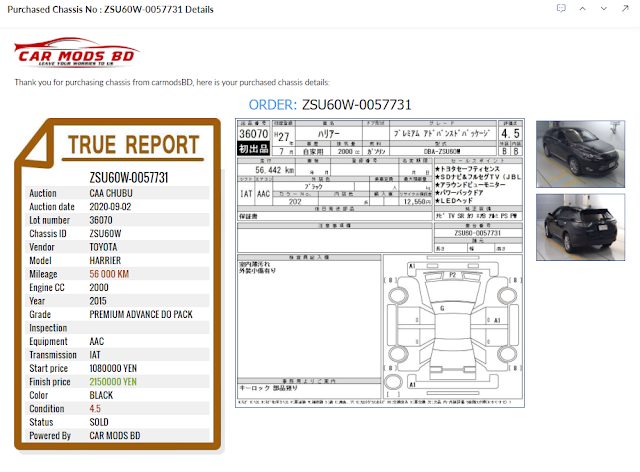640x472 pixels.
Task: Click the thank you message text
Action: pos(172,82)
